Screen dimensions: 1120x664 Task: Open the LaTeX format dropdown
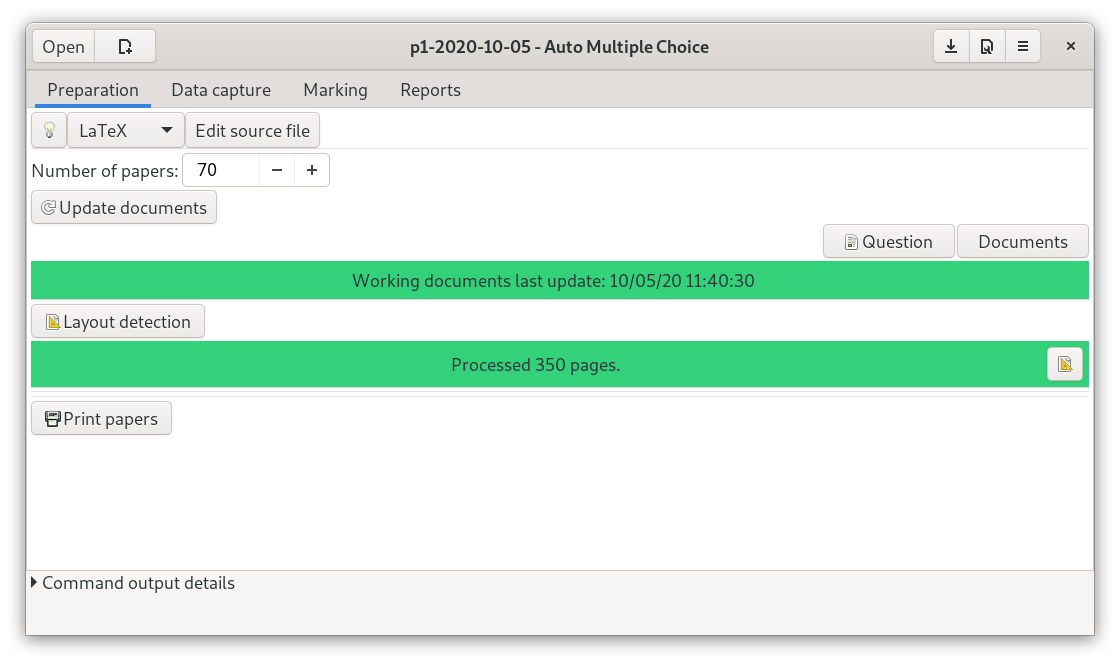pos(125,131)
